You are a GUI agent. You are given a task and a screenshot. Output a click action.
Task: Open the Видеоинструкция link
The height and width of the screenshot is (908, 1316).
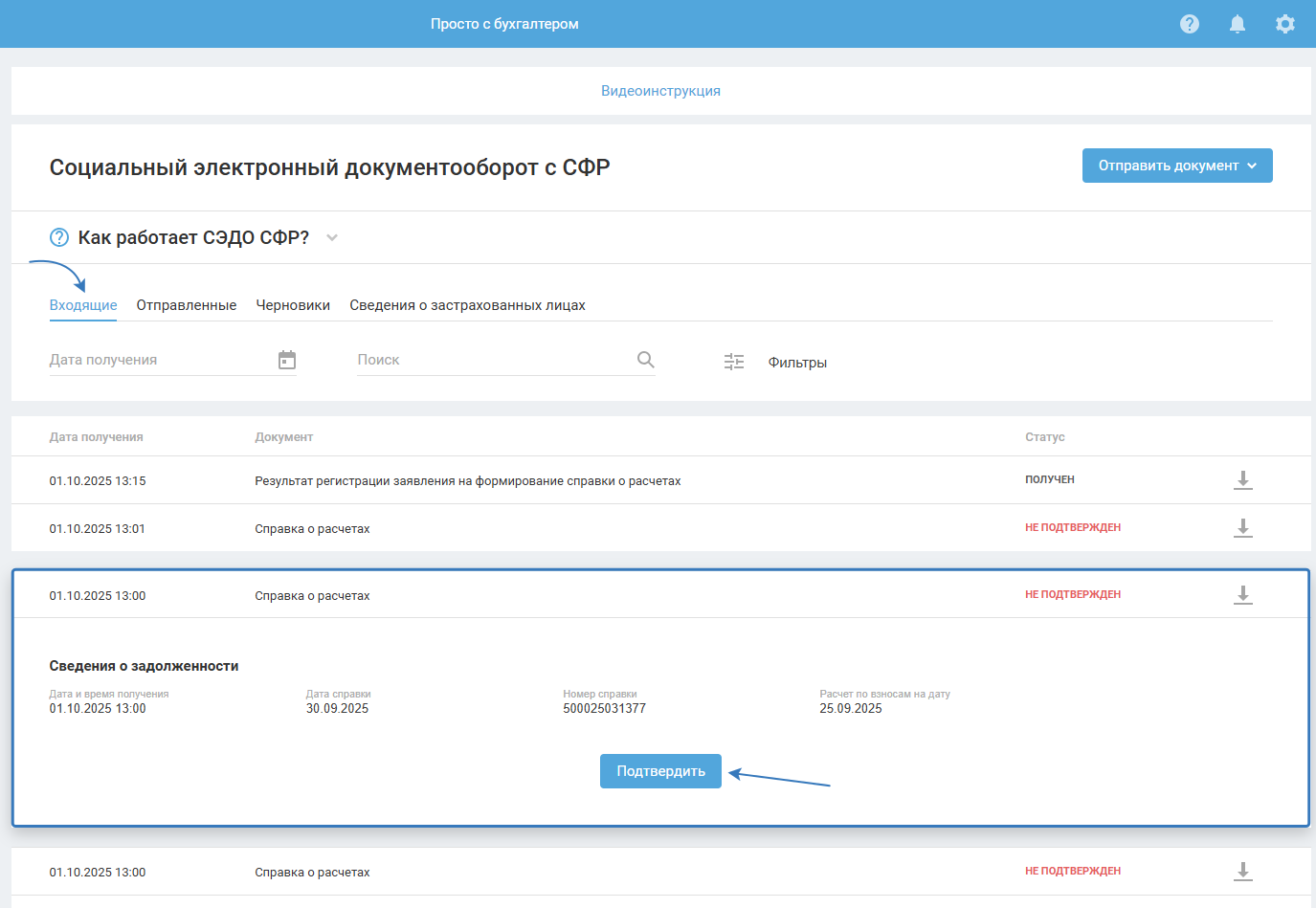point(660,91)
